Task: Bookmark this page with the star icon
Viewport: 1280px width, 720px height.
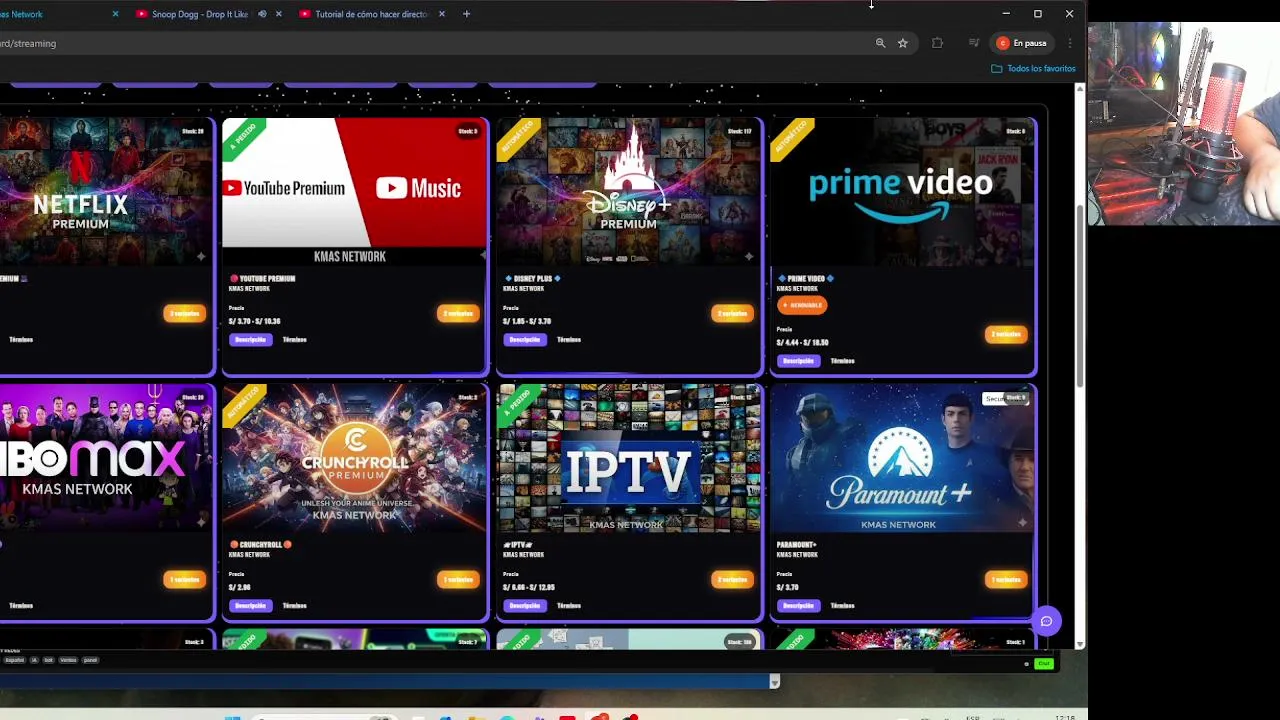Action: [902, 43]
